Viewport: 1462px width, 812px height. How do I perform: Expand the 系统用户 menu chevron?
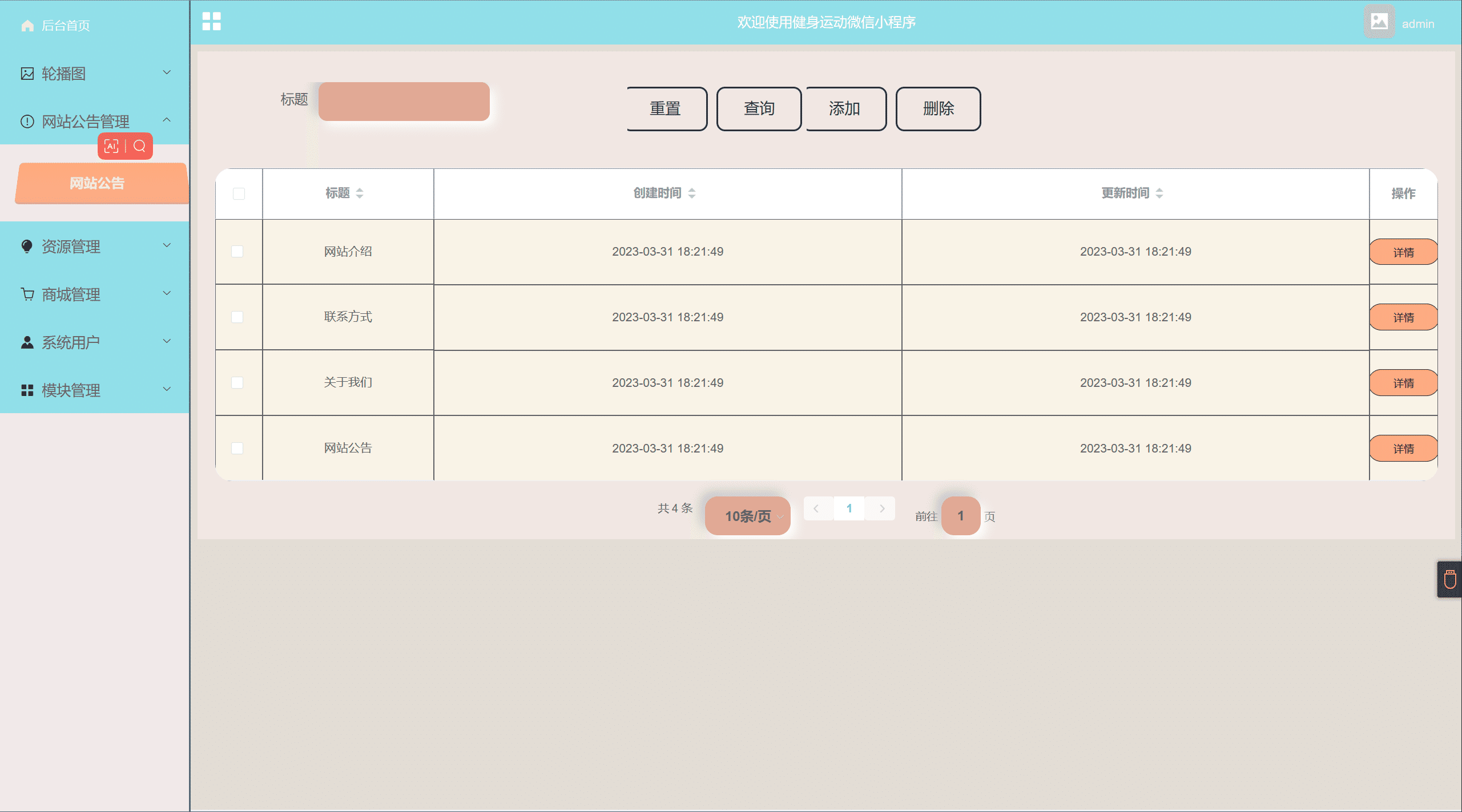pyautogui.click(x=167, y=341)
